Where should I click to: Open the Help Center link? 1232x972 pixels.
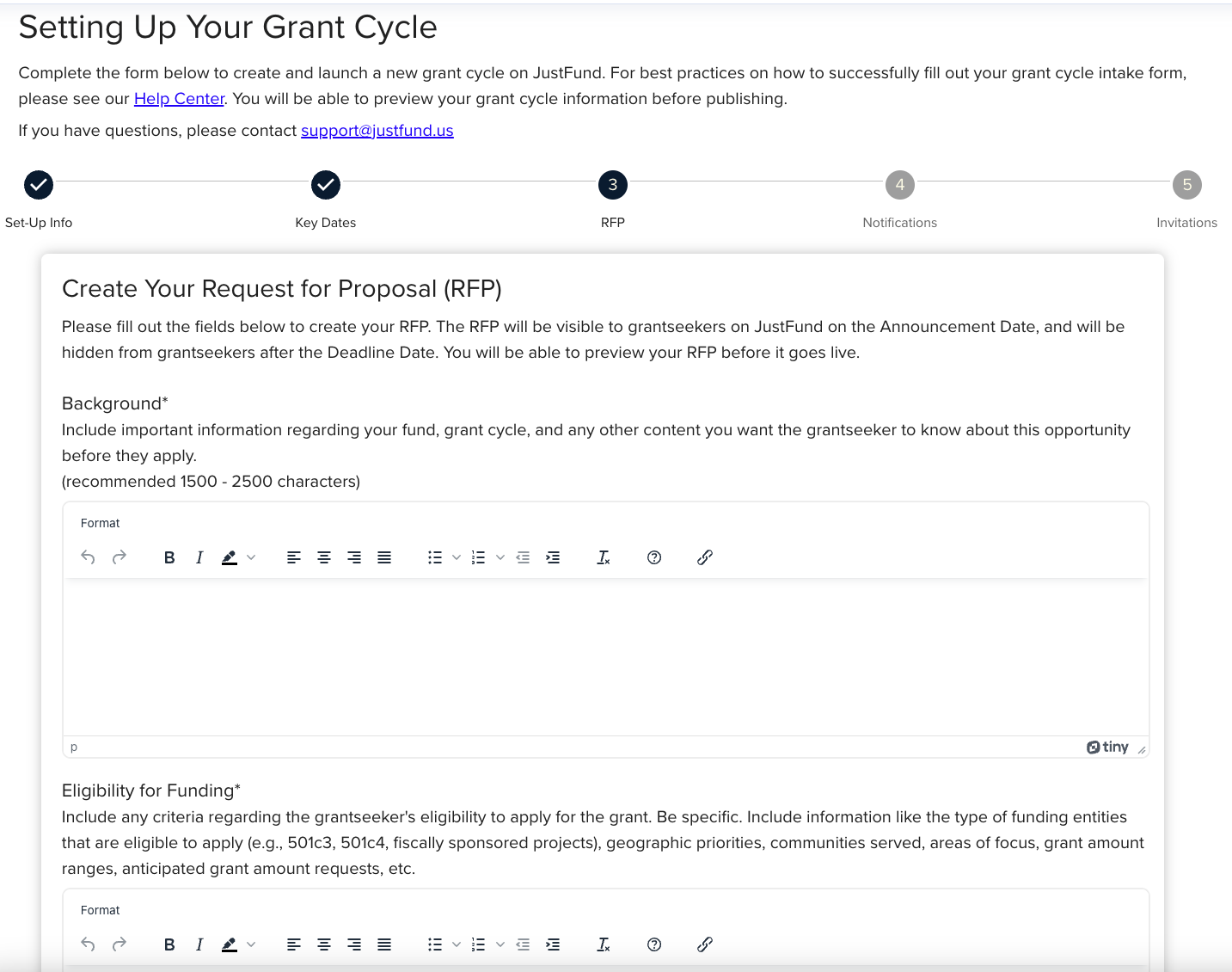click(179, 99)
